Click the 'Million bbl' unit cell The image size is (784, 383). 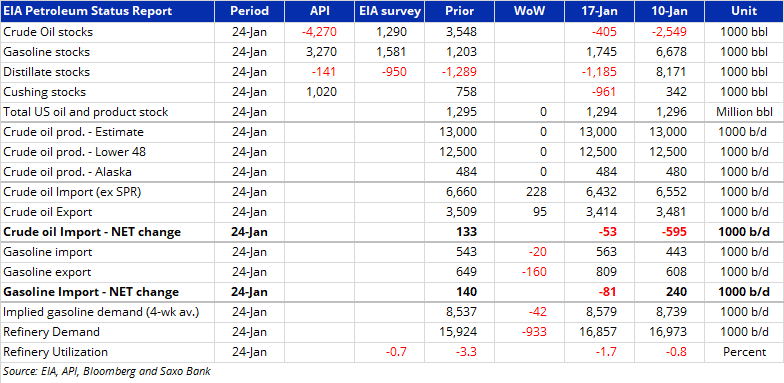pyautogui.click(x=744, y=112)
